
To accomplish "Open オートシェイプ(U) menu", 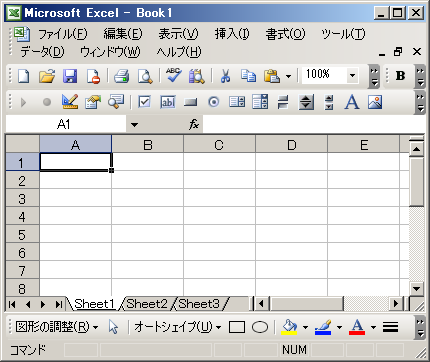I will pos(178,327).
